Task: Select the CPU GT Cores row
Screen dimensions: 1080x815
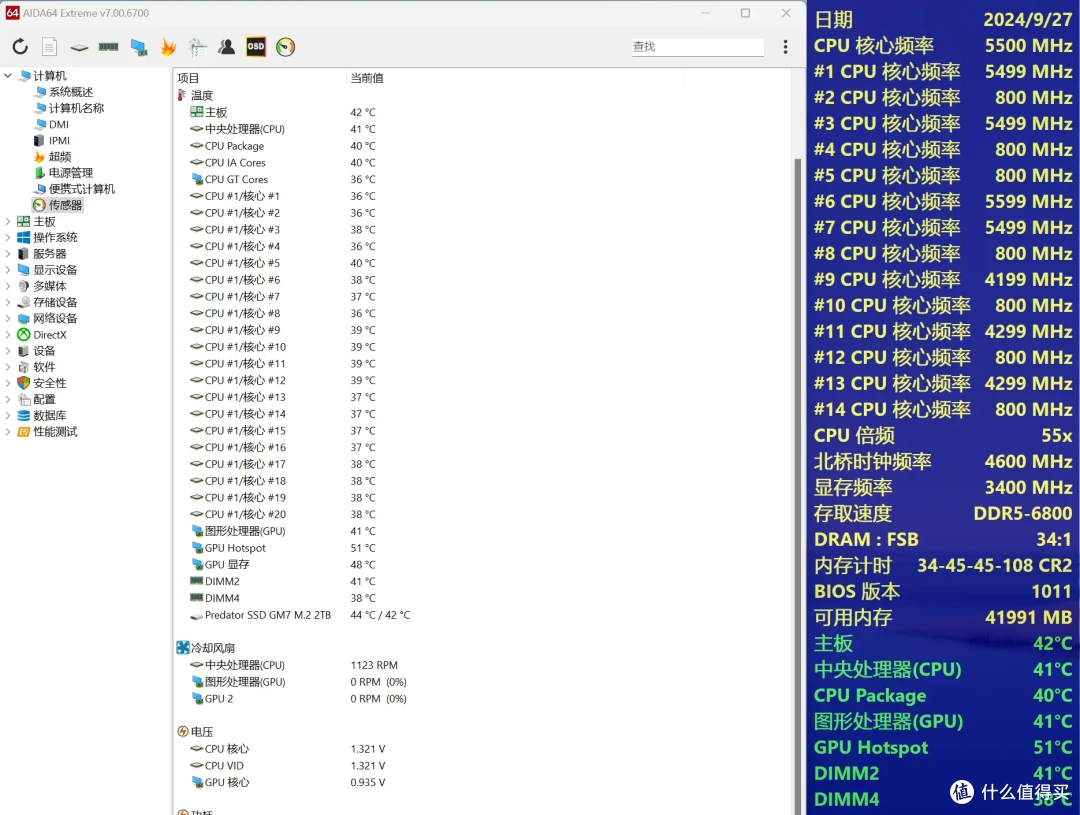Action: coord(284,179)
